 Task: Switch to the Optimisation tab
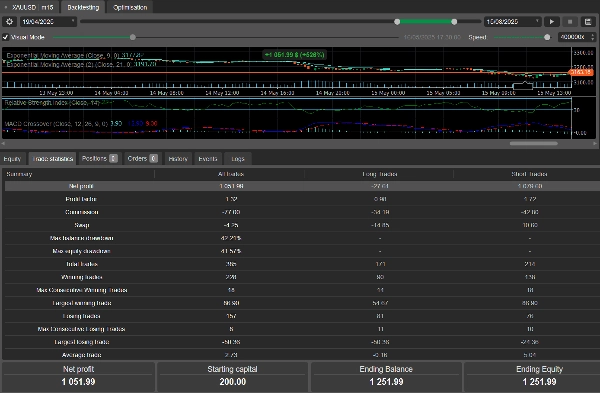click(x=130, y=7)
